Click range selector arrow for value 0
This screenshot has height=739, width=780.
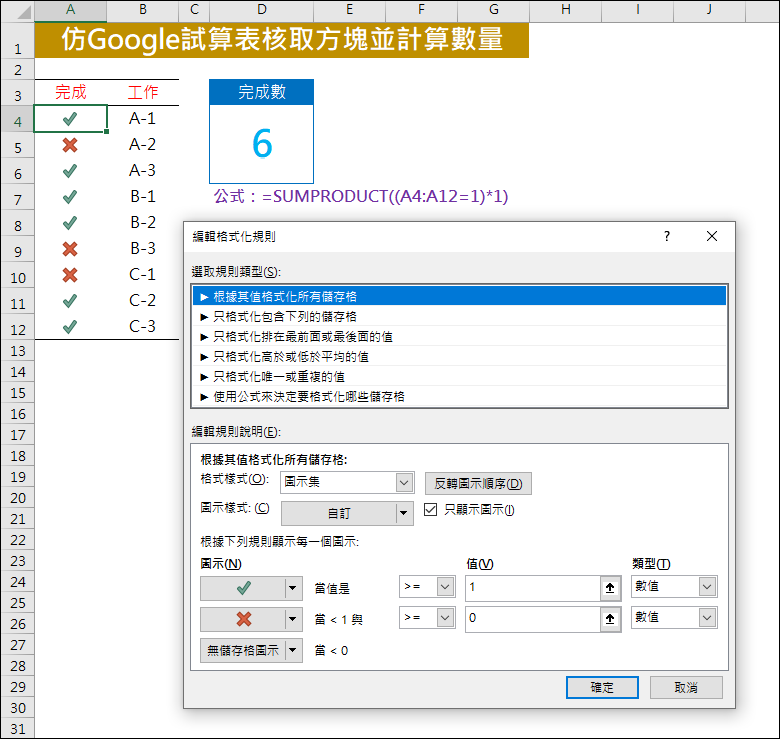coord(610,619)
